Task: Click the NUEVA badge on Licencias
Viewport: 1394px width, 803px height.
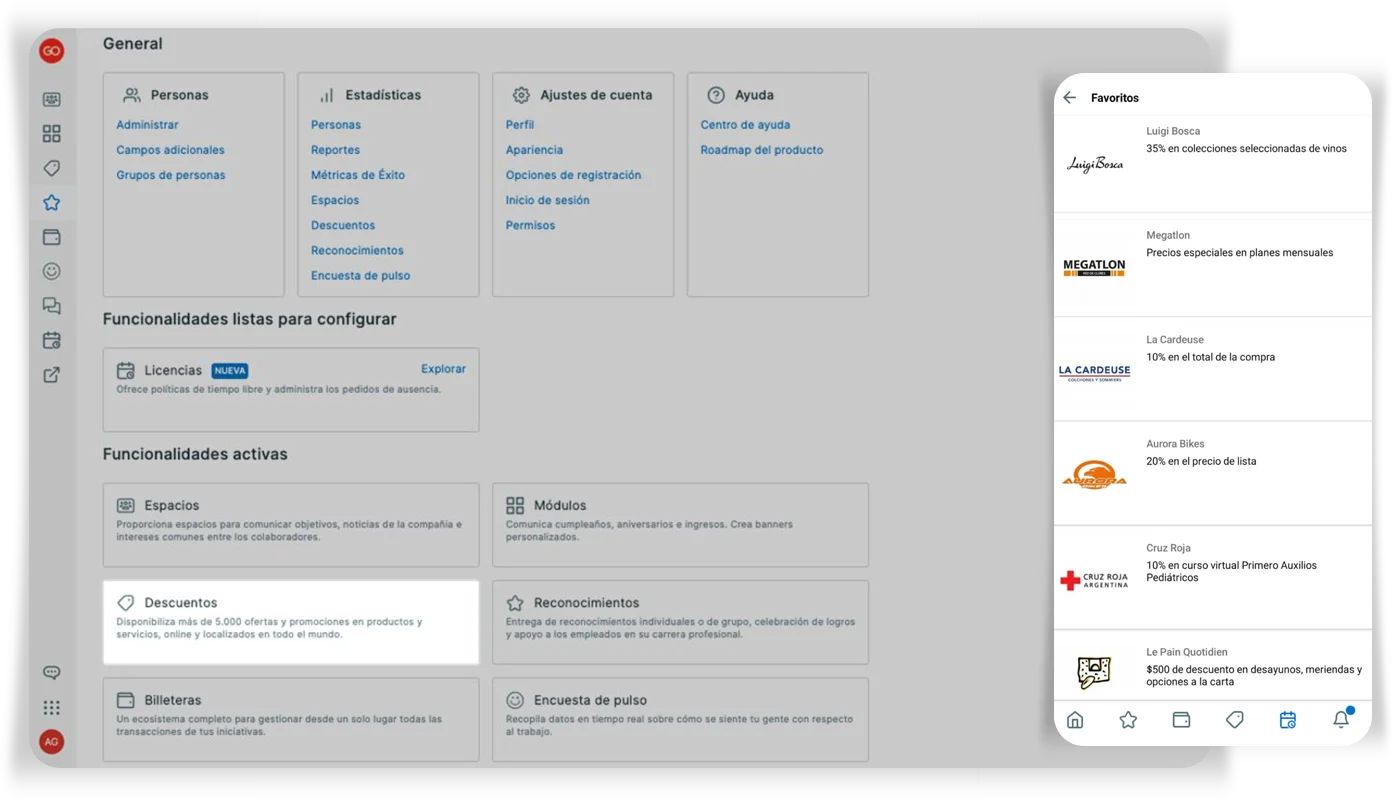Action: click(230, 370)
